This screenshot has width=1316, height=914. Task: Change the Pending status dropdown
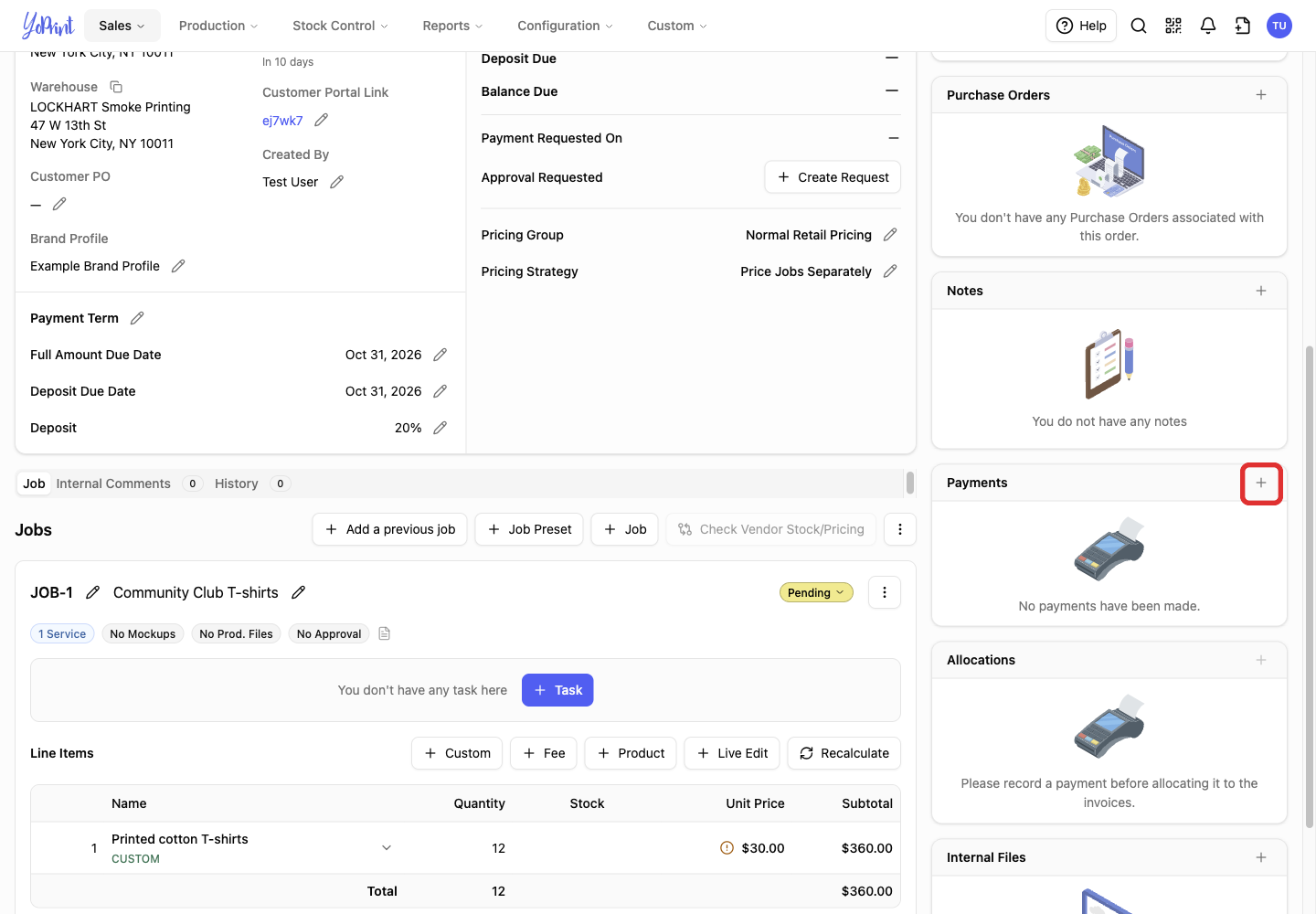(x=816, y=592)
